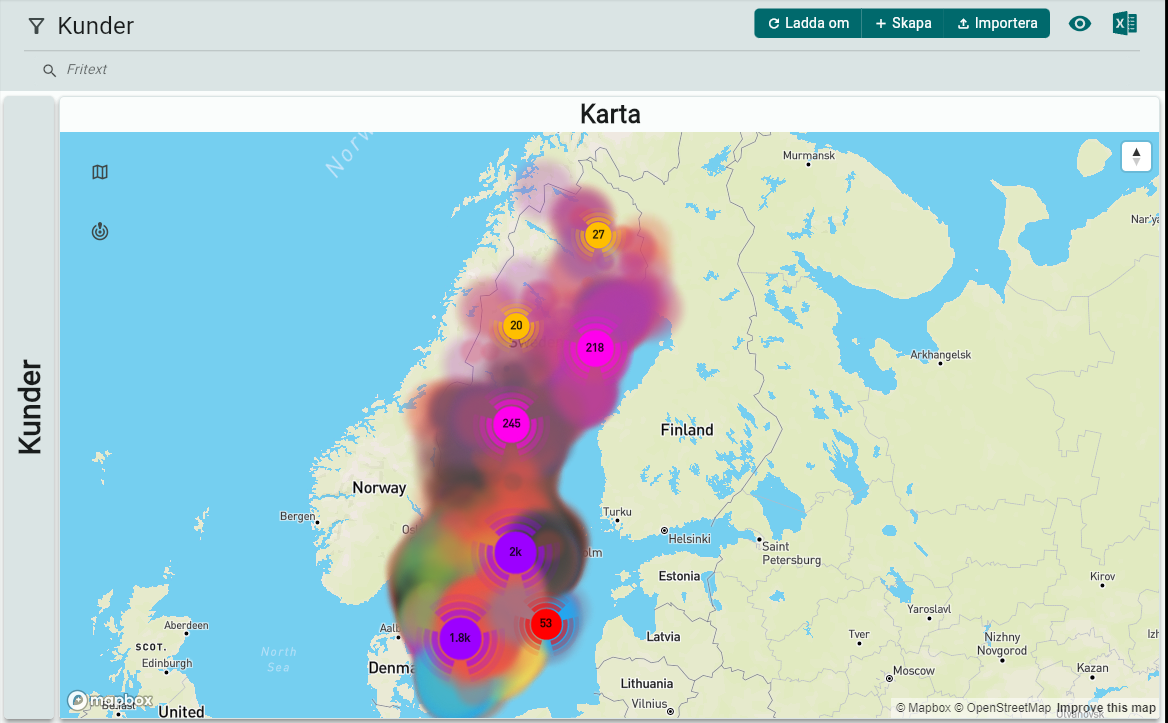Viewport: 1168px width, 723px height.
Task: Click the Finland country label
Action: point(687,430)
